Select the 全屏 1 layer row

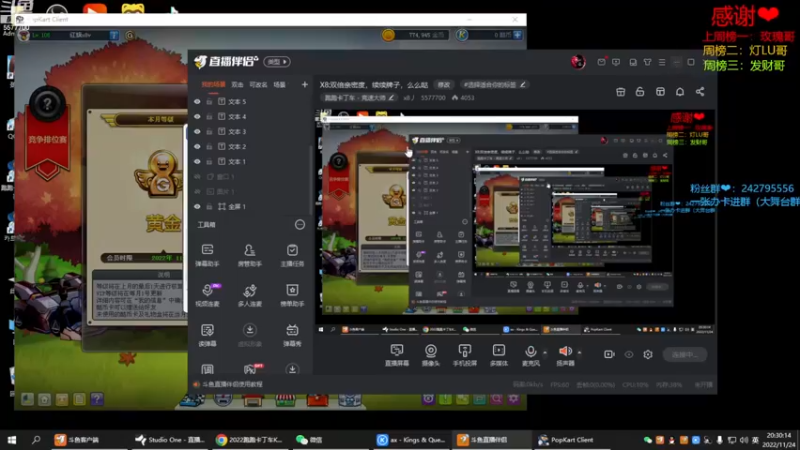click(251, 206)
